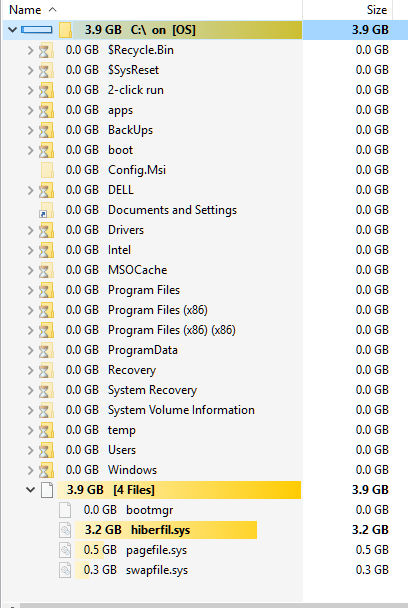This screenshot has width=408, height=608.
Task: Select the apps folder name
Action: pos(120,110)
